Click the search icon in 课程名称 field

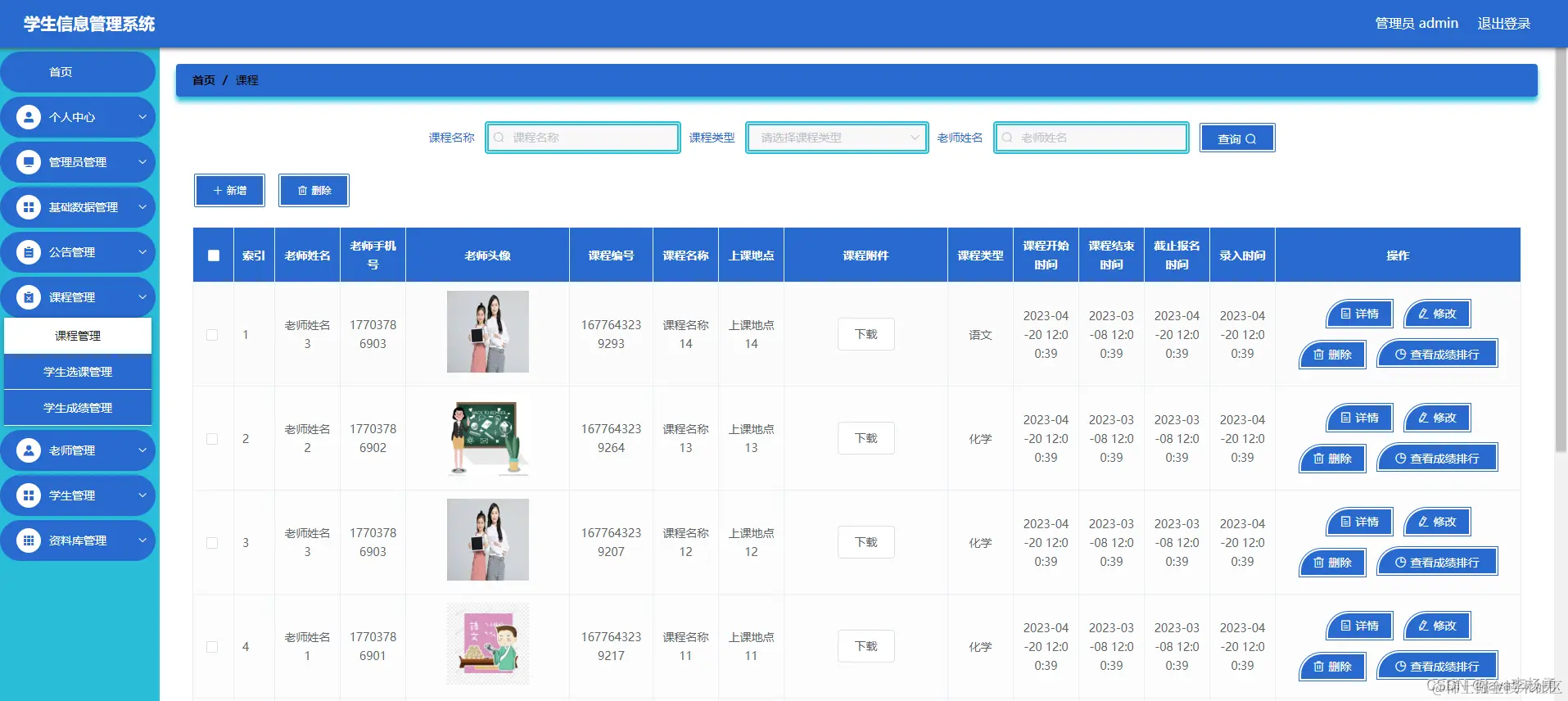tap(499, 138)
